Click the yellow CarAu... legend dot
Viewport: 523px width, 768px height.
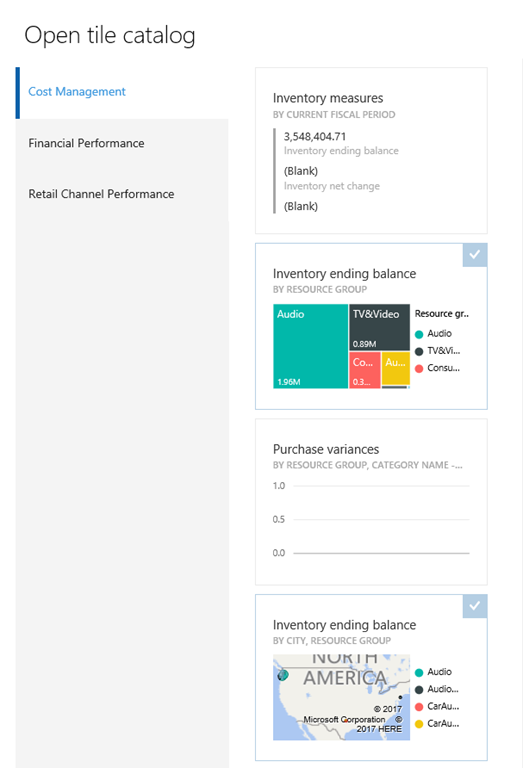tap(419, 724)
